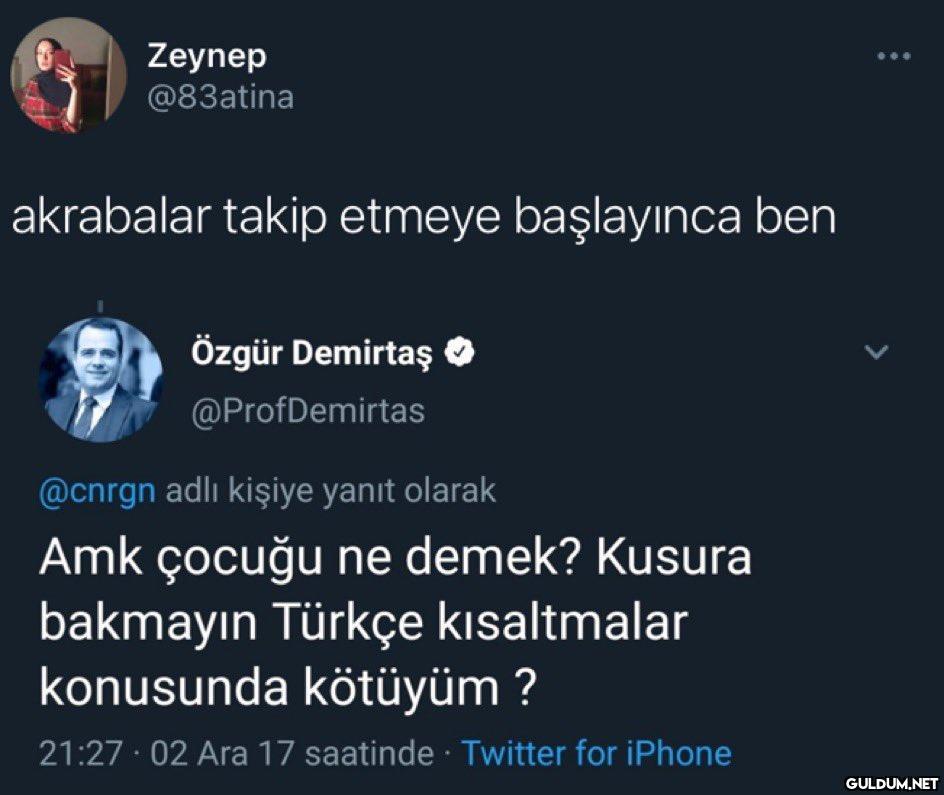Open Özgür Demirtaş's profile avatar
The height and width of the screenshot is (795, 944).
101,380
